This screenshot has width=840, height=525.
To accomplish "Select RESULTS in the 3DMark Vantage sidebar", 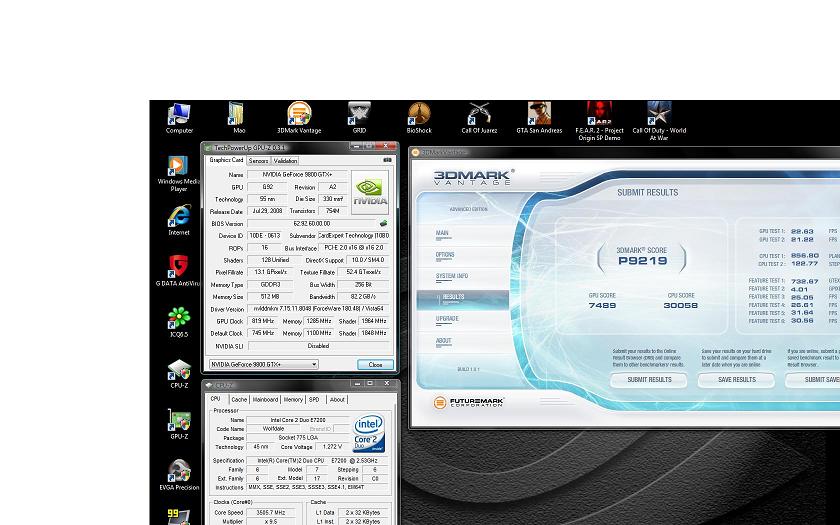I will click(x=462, y=300).
